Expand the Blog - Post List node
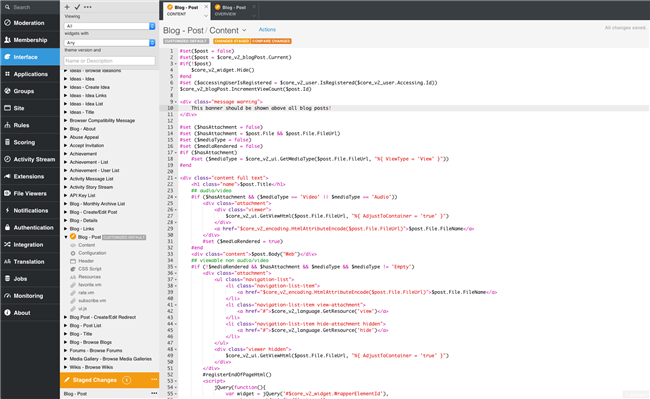The height and width of the screenshot is (399, 650). point(66,326)
